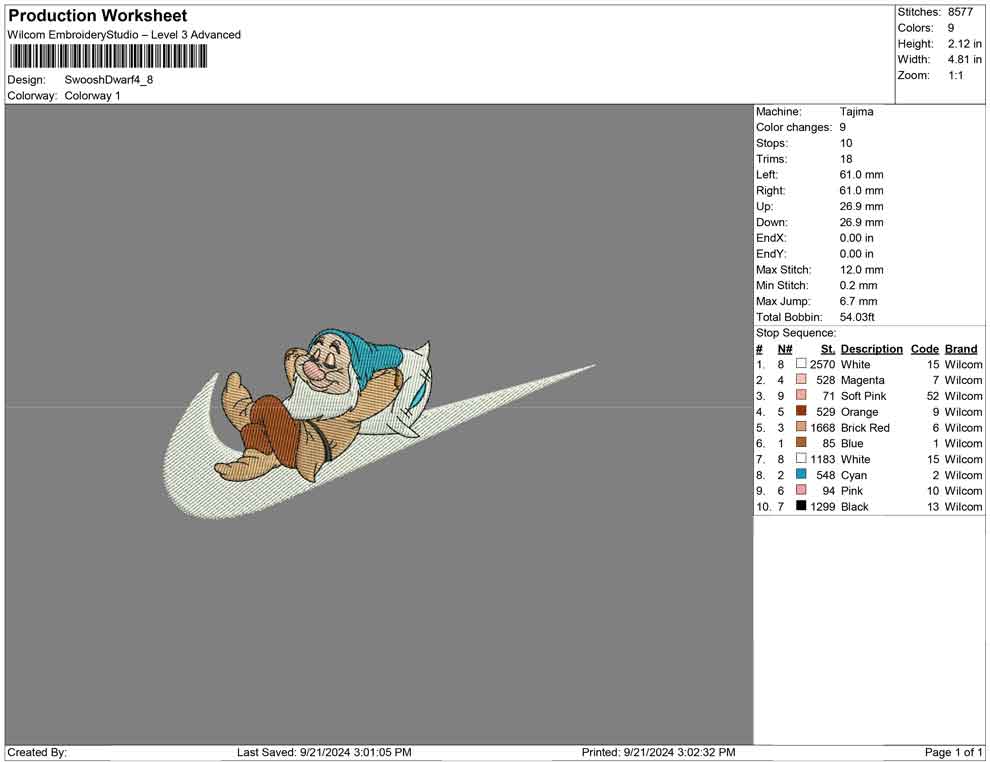Click the 'Brand' column header
Viewport: 990px width, 762px height.
[960, 348]
